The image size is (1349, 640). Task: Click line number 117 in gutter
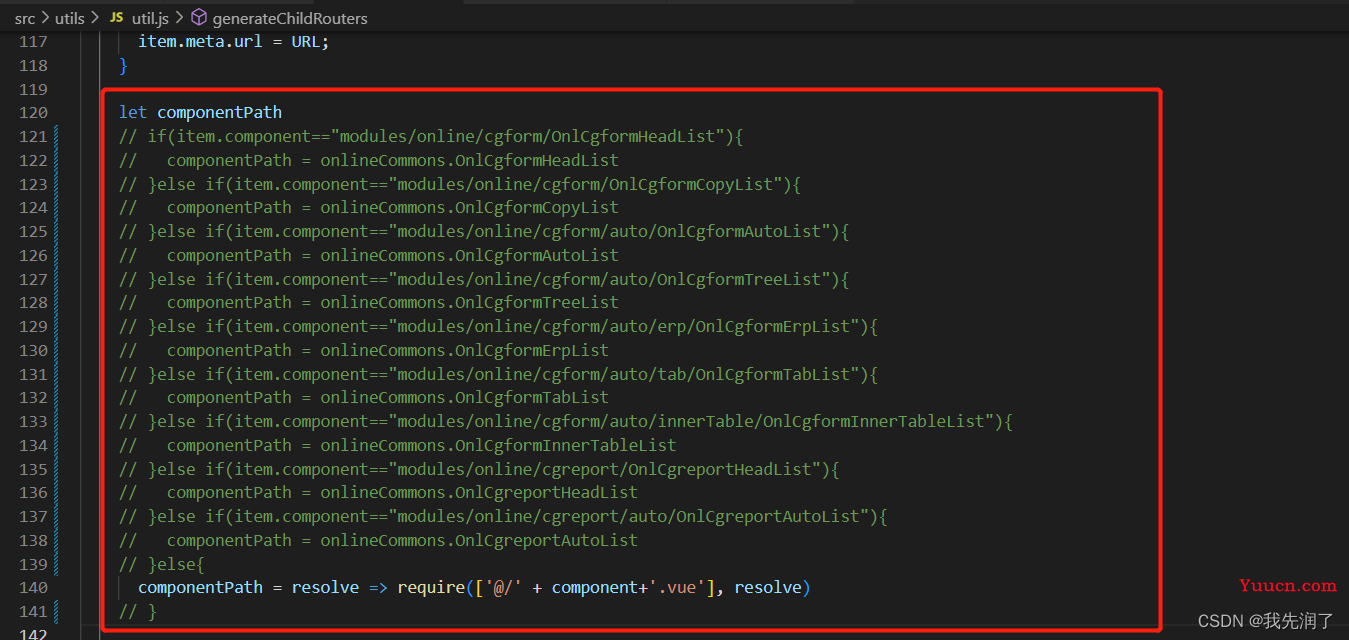coord(34,42)
